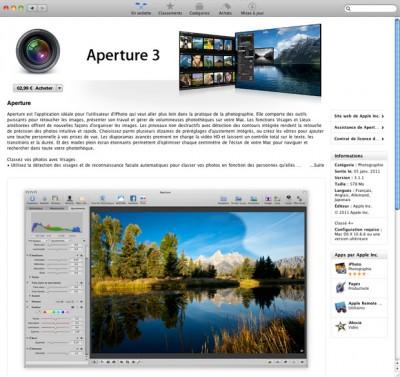
Task: Click the vertical scrollbar thumb
Action: tap(397, 115)
